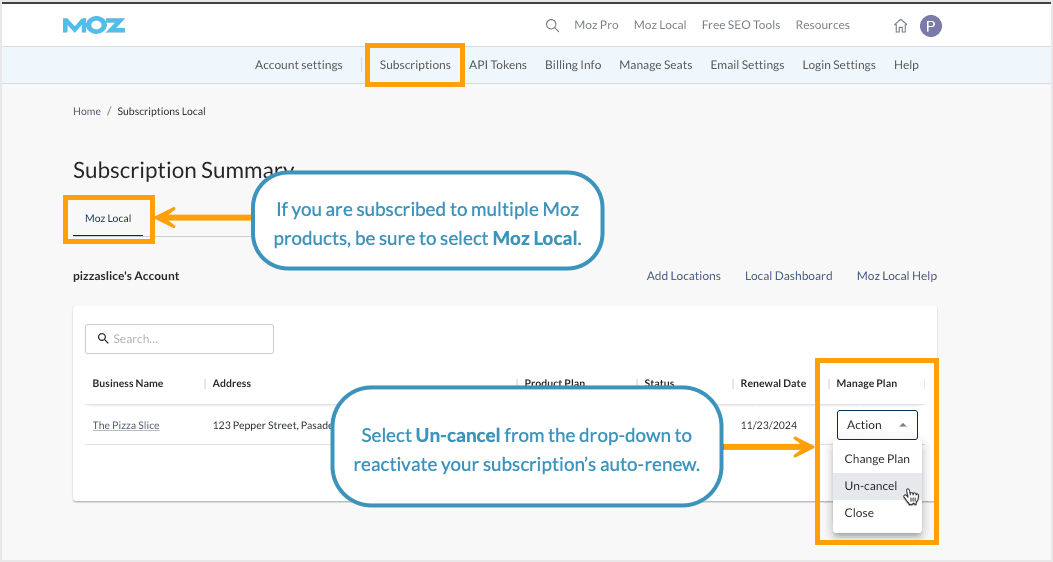
Task: Click the Moz logo
Action: [x=93, y=26]
